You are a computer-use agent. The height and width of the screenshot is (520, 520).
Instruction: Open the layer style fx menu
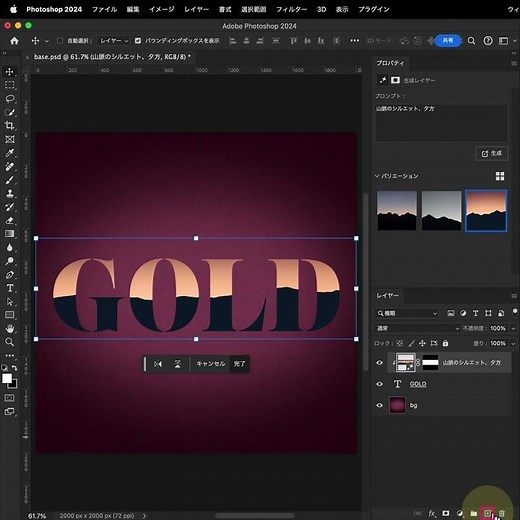click(x=432, y=513)
